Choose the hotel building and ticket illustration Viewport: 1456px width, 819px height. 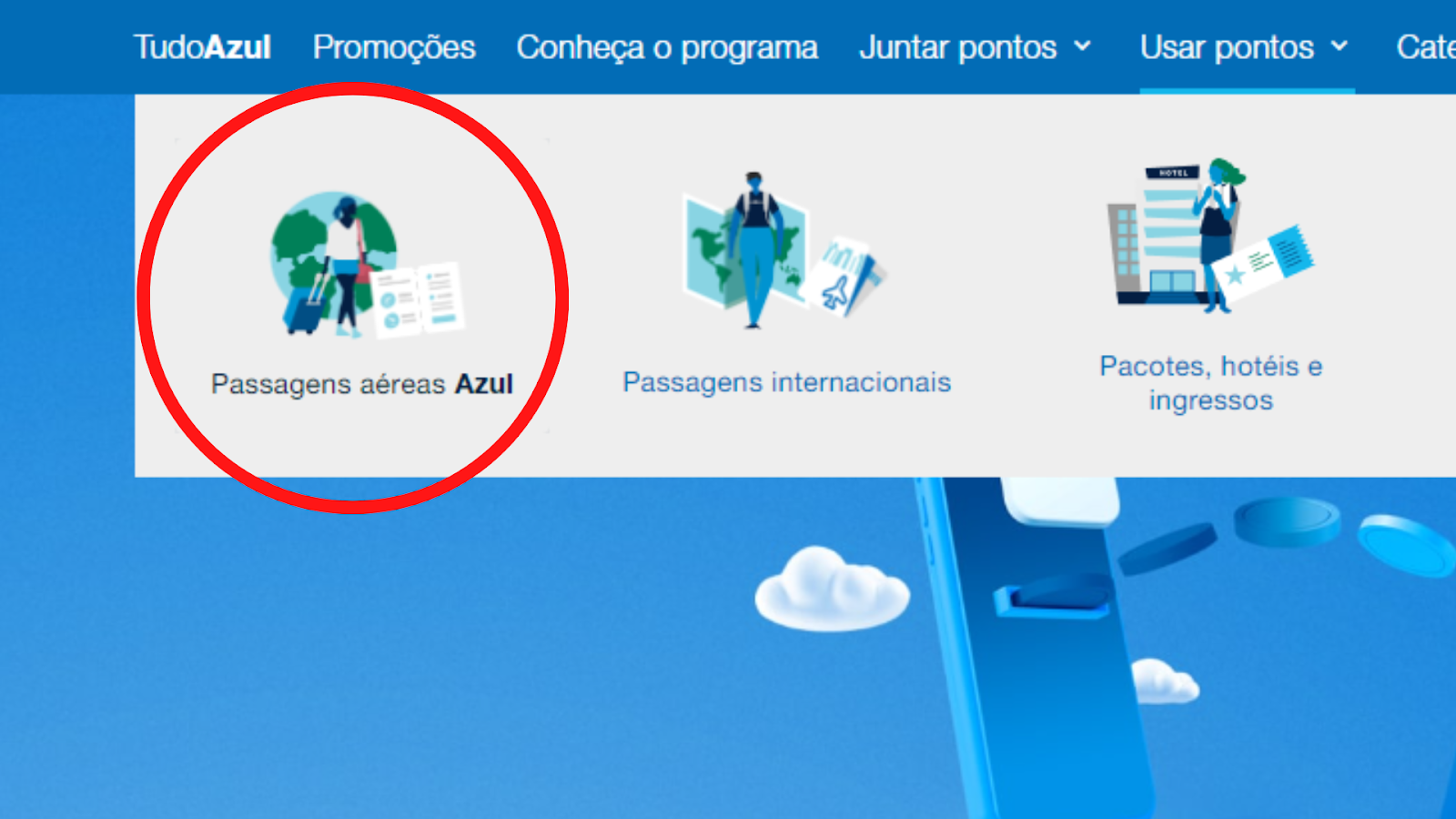(1210, 236)
